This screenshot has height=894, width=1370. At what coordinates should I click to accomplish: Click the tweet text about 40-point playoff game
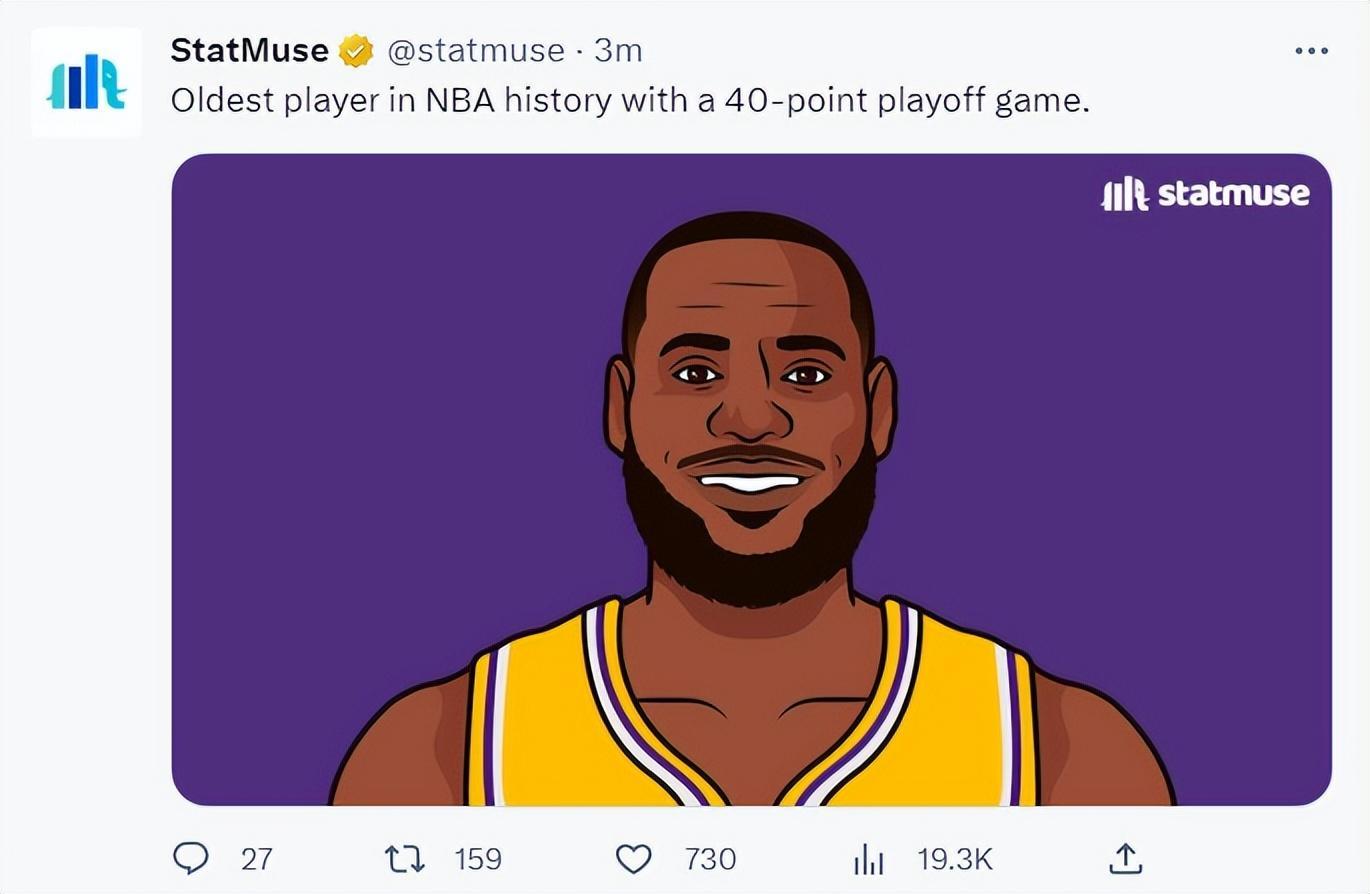coord(629,100)
